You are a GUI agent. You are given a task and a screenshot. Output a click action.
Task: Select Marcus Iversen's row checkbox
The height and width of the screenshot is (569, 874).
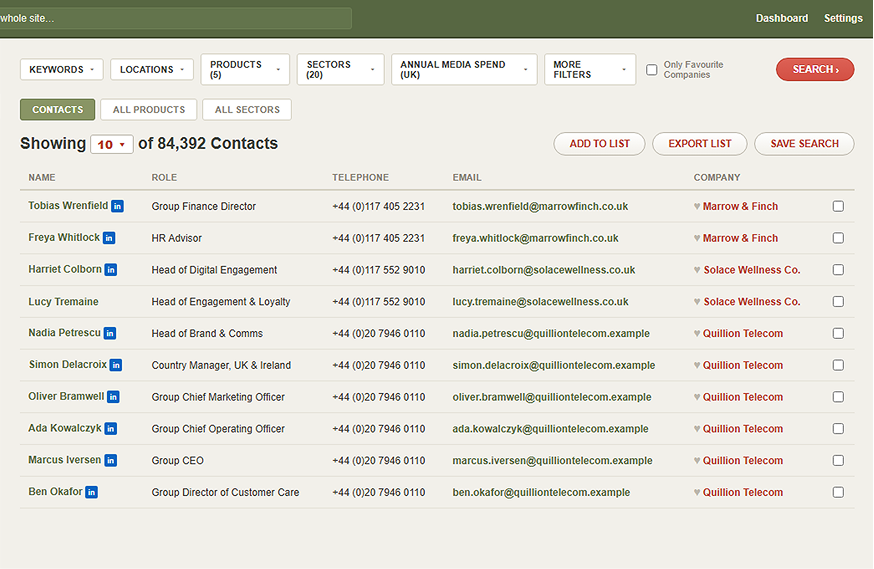(838, 460)
